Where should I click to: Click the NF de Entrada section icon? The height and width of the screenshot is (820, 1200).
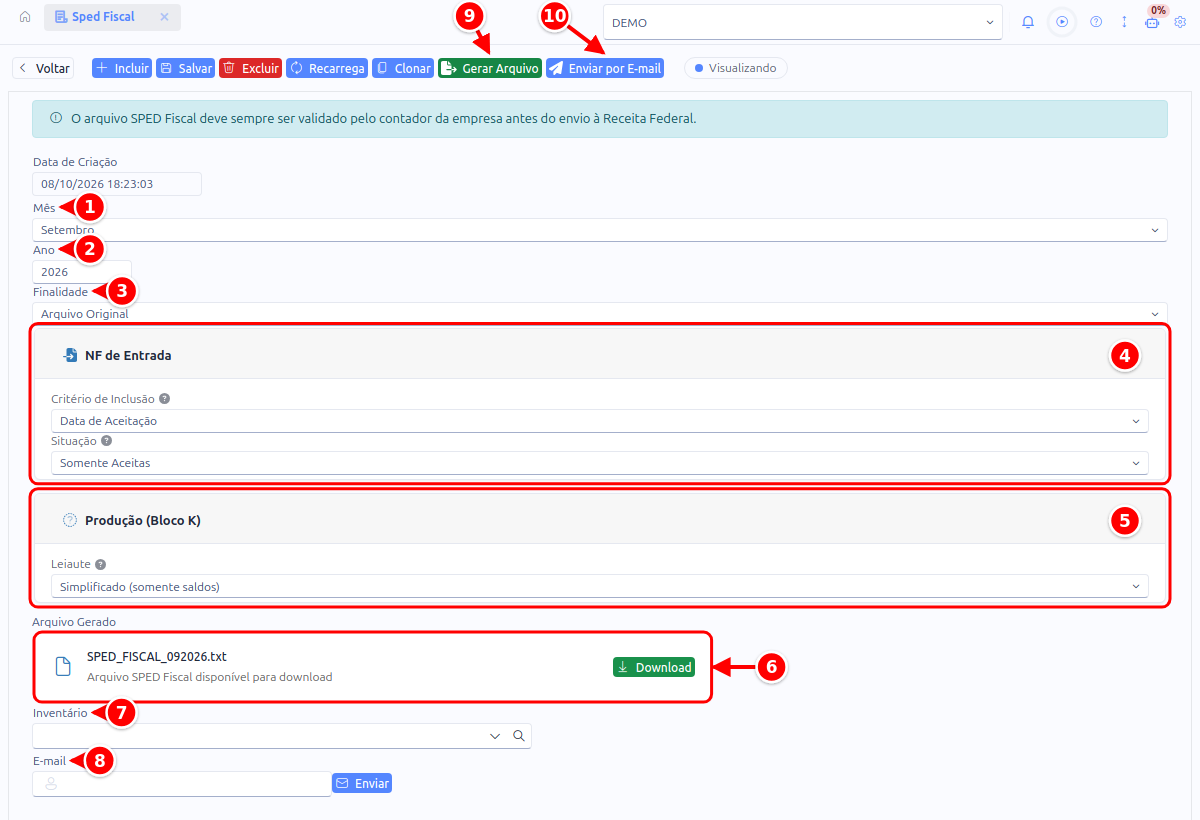[x=70, y=355]
